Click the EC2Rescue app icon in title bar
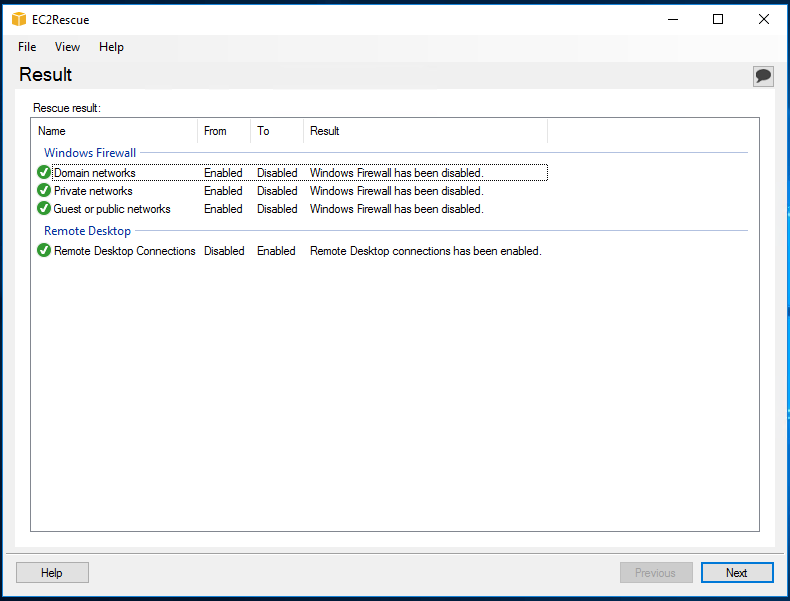This screenshot has width=790, height=601. click(x=19, y=19)
